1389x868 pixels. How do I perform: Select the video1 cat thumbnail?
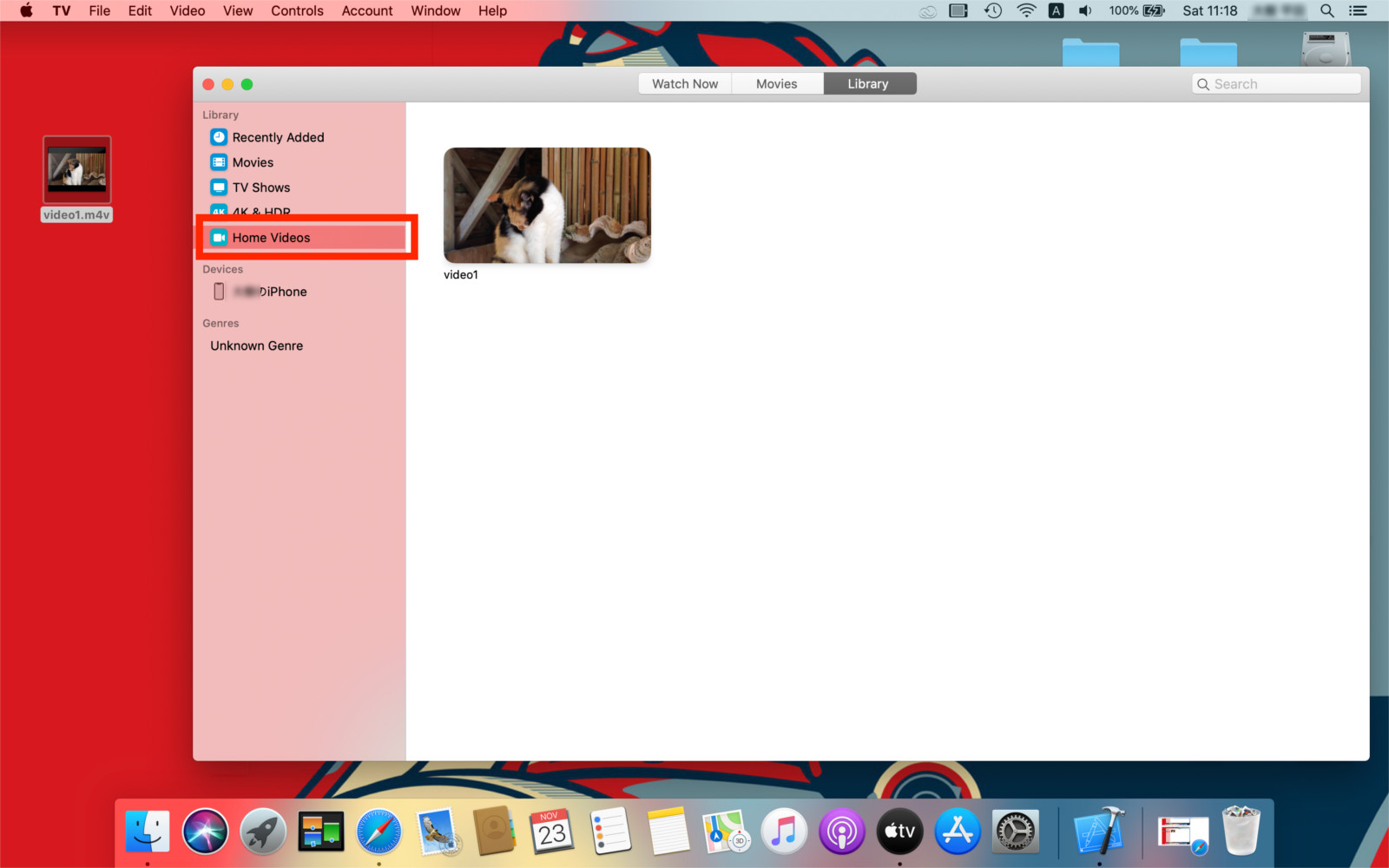[547, 206]
